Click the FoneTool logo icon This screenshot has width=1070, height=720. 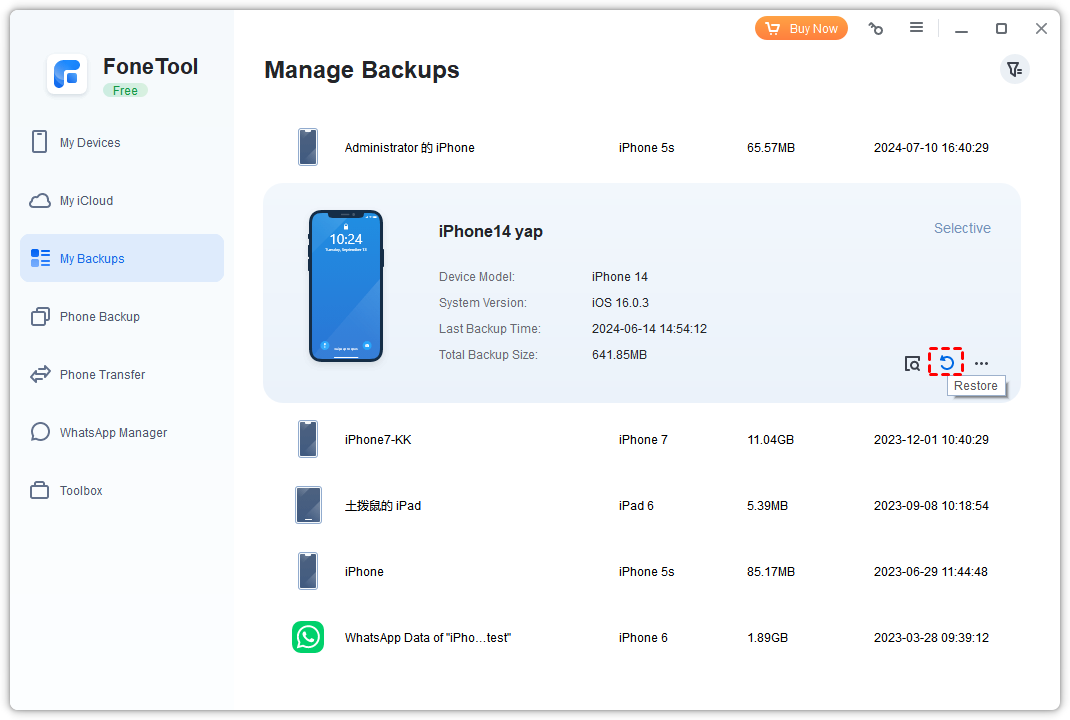(67, 74)
